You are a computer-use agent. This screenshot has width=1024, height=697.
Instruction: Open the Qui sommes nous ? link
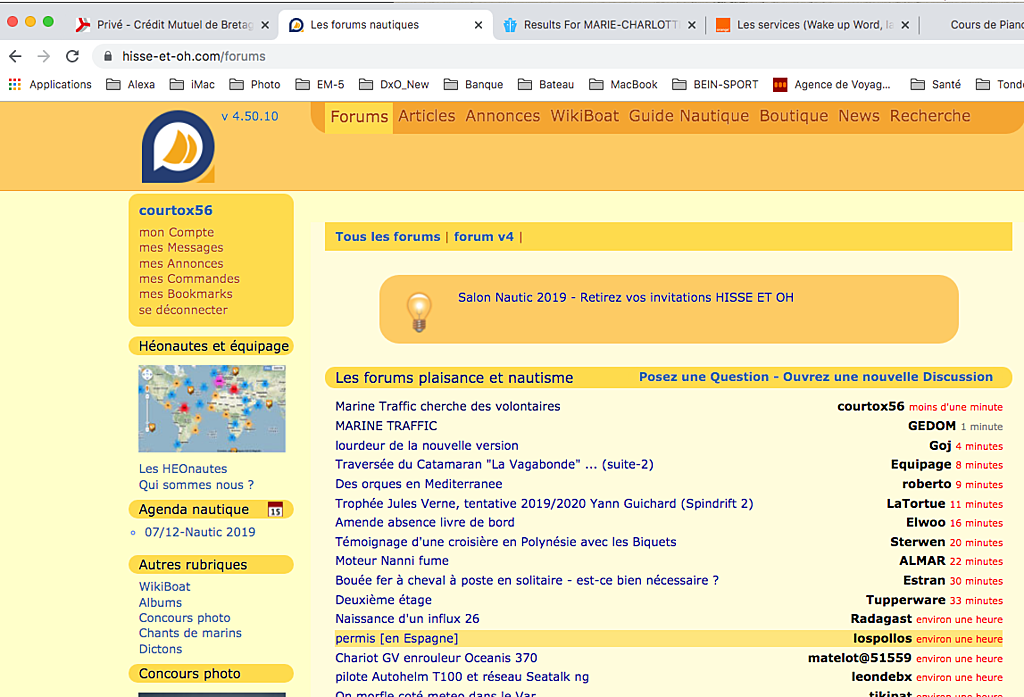click(196, 485)
